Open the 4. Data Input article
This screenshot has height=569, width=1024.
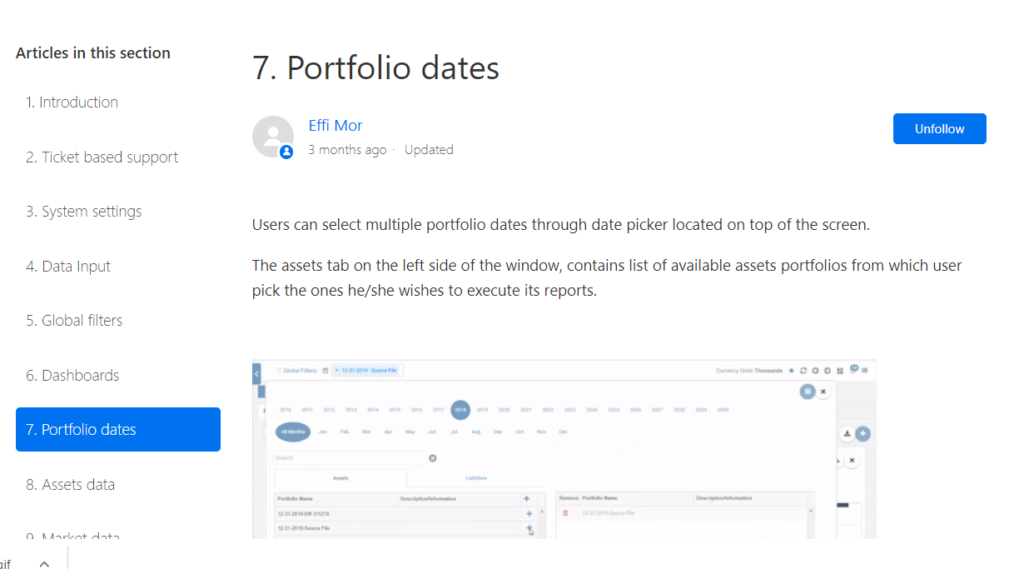(68, 266)
